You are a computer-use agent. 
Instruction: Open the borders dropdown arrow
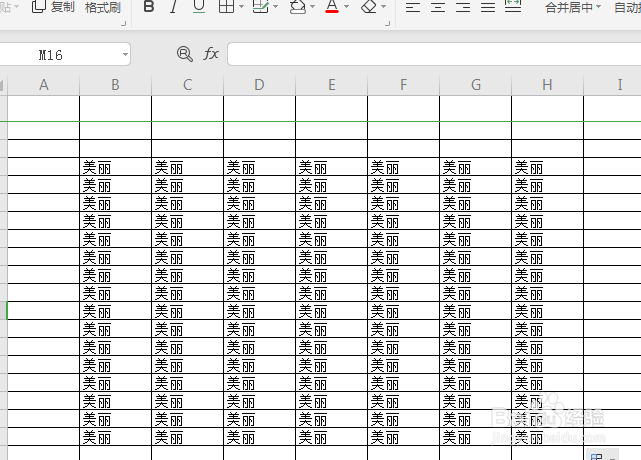(241, 7)
